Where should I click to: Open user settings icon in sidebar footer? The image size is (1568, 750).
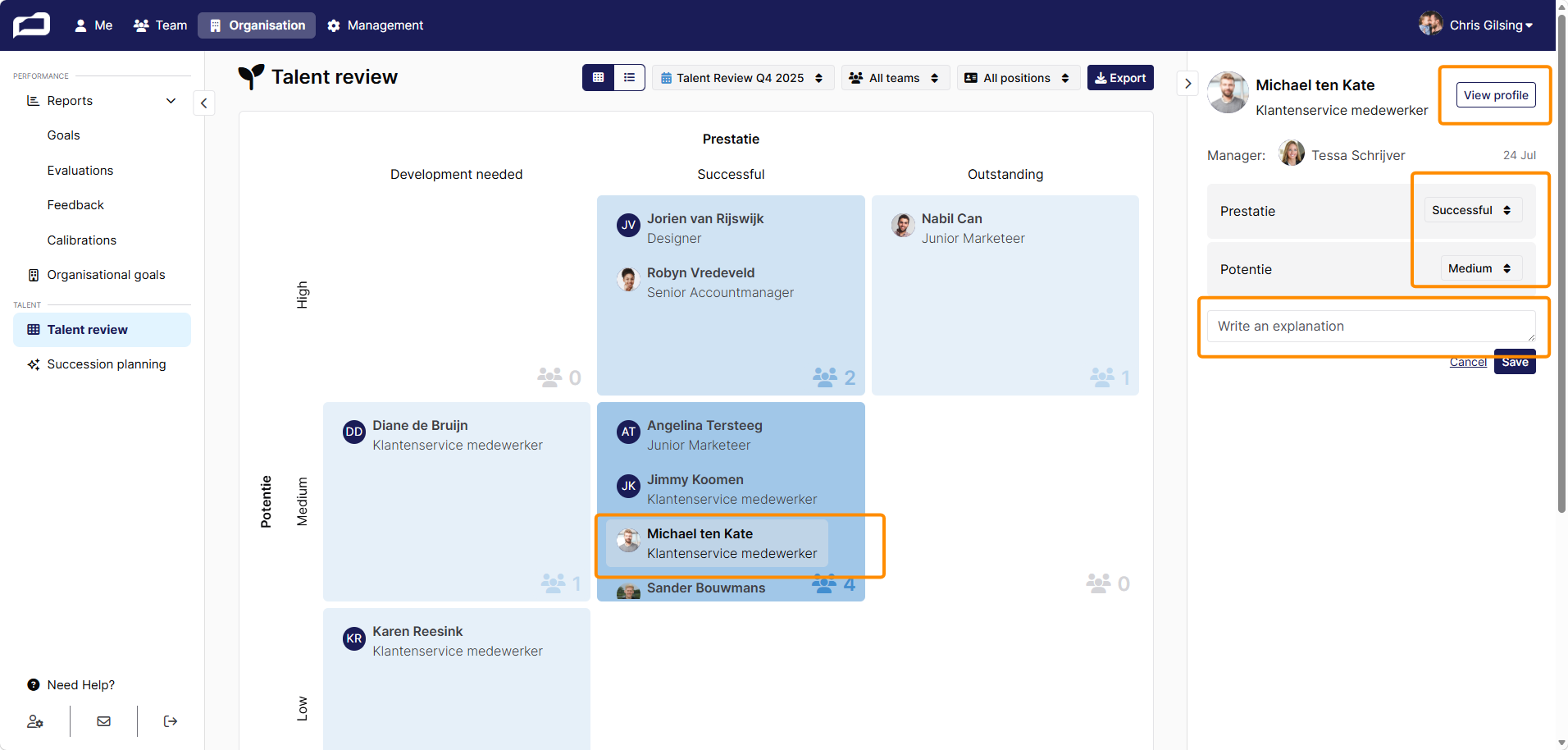coord(35,721)
